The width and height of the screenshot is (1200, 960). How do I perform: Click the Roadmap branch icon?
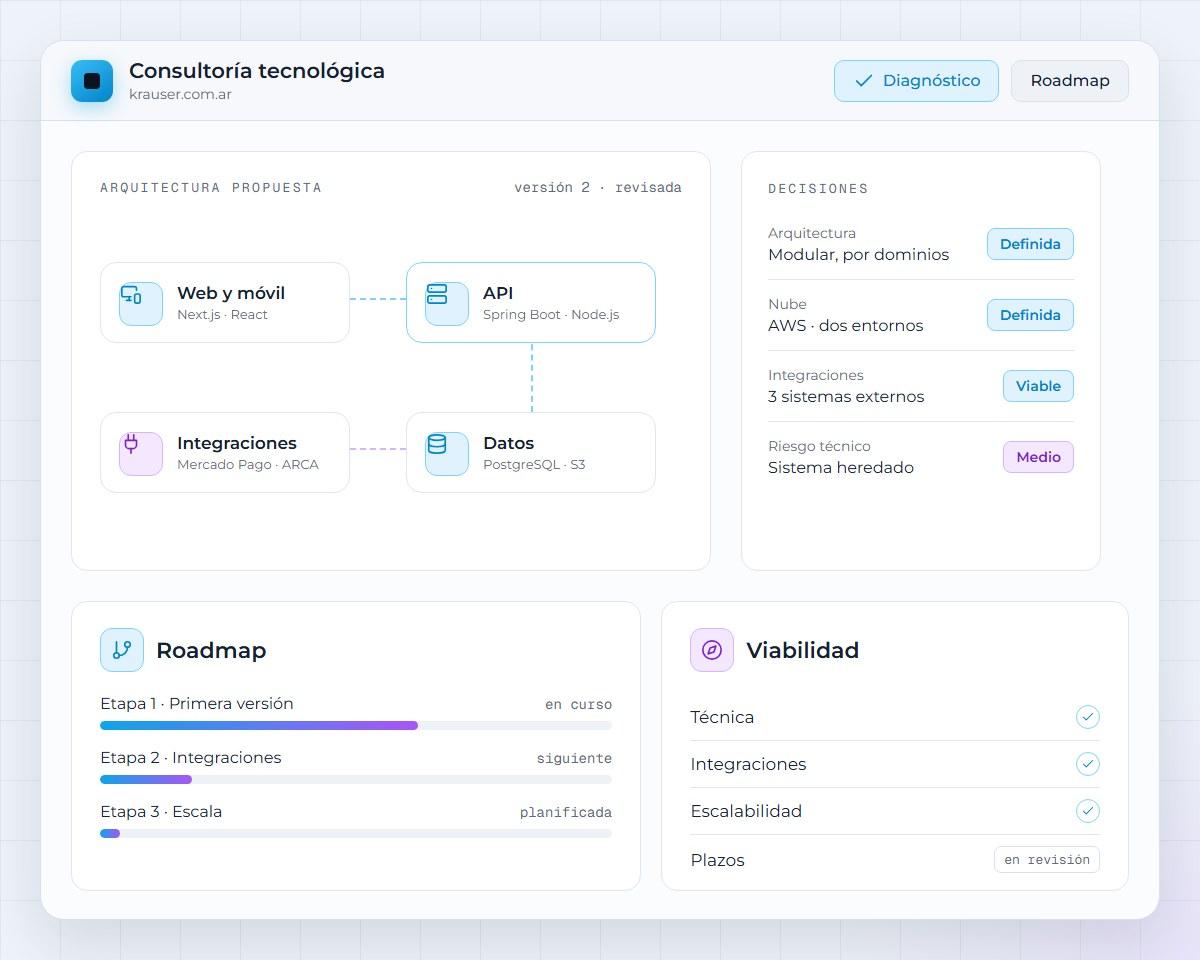[x=122, y=650]
